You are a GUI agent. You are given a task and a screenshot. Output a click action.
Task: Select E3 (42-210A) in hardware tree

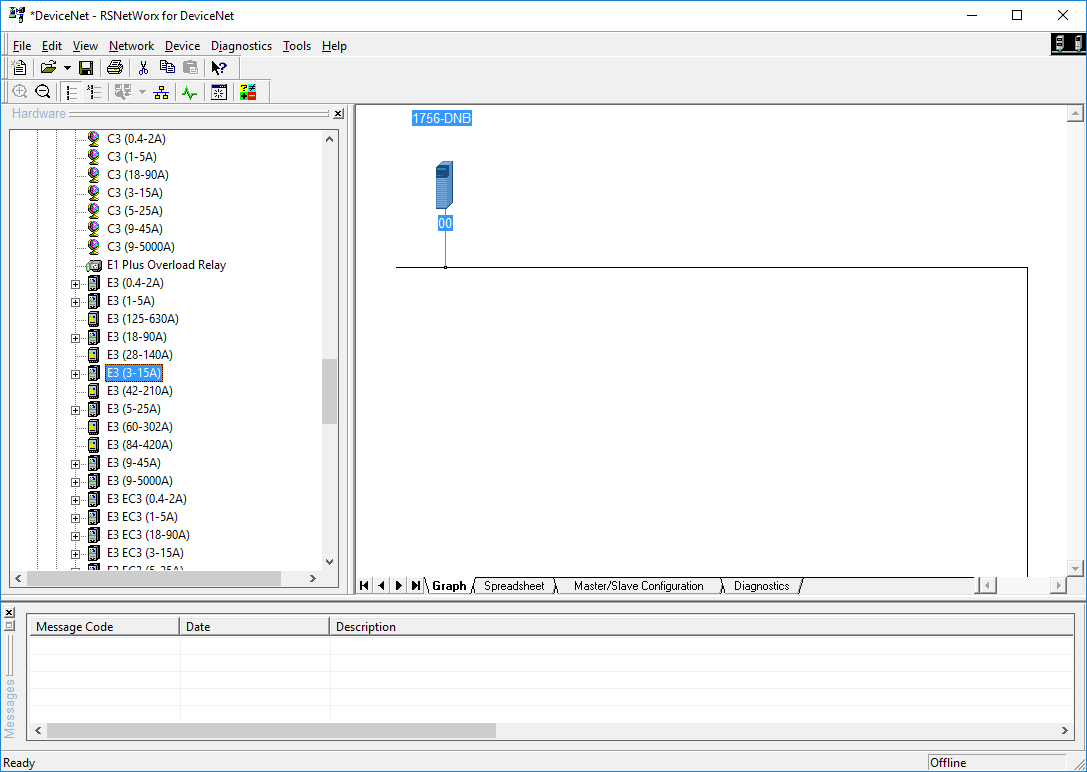140,391
